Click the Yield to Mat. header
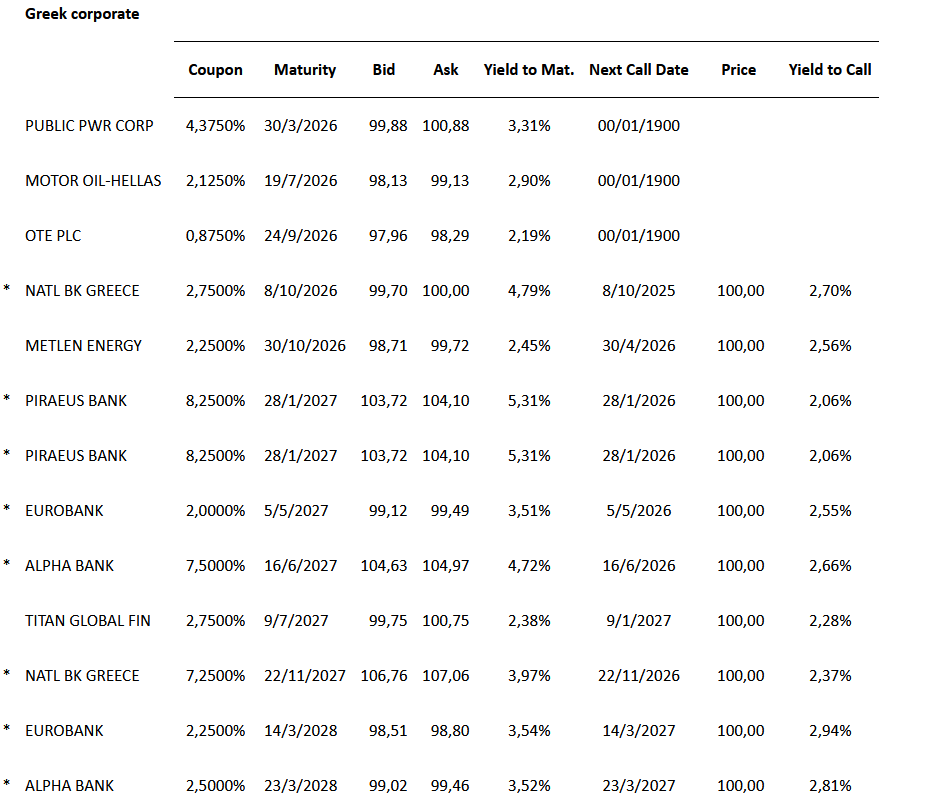Viewport: 945px width, 812px height. [x=529, y=70]
